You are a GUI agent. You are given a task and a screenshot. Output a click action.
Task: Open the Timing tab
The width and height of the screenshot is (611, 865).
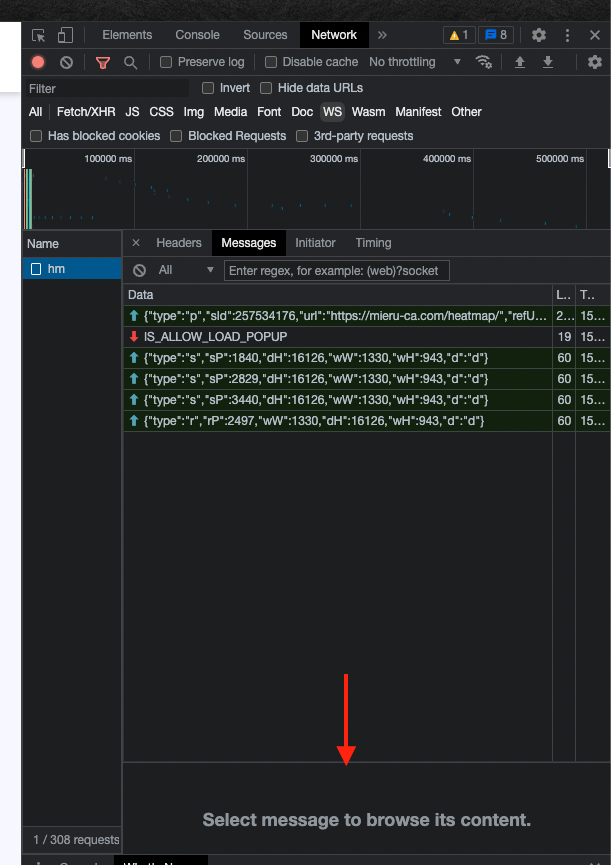373,243
